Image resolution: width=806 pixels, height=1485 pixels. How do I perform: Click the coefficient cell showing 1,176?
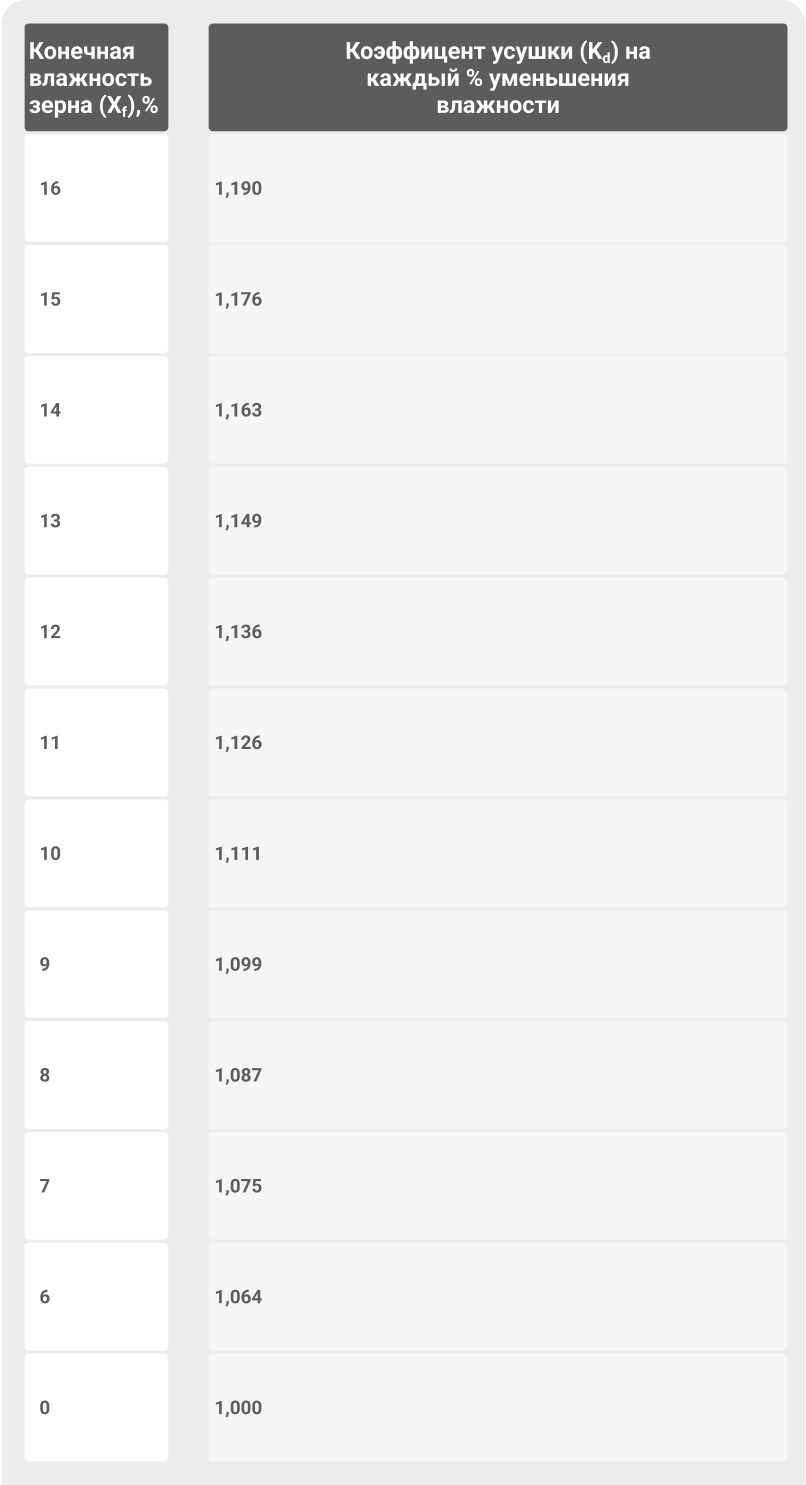pos(497,299)
